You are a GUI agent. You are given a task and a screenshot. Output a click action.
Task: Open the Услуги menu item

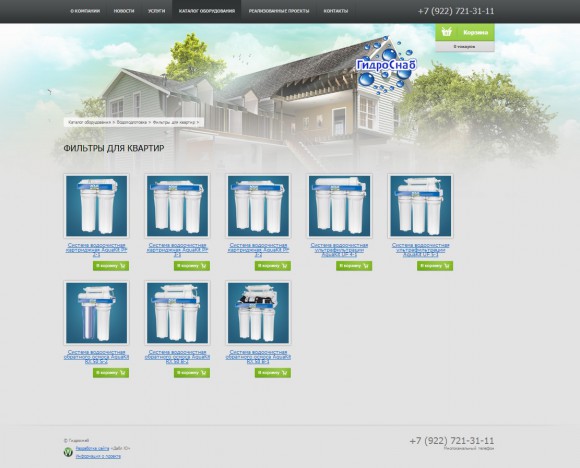(156, 11)
